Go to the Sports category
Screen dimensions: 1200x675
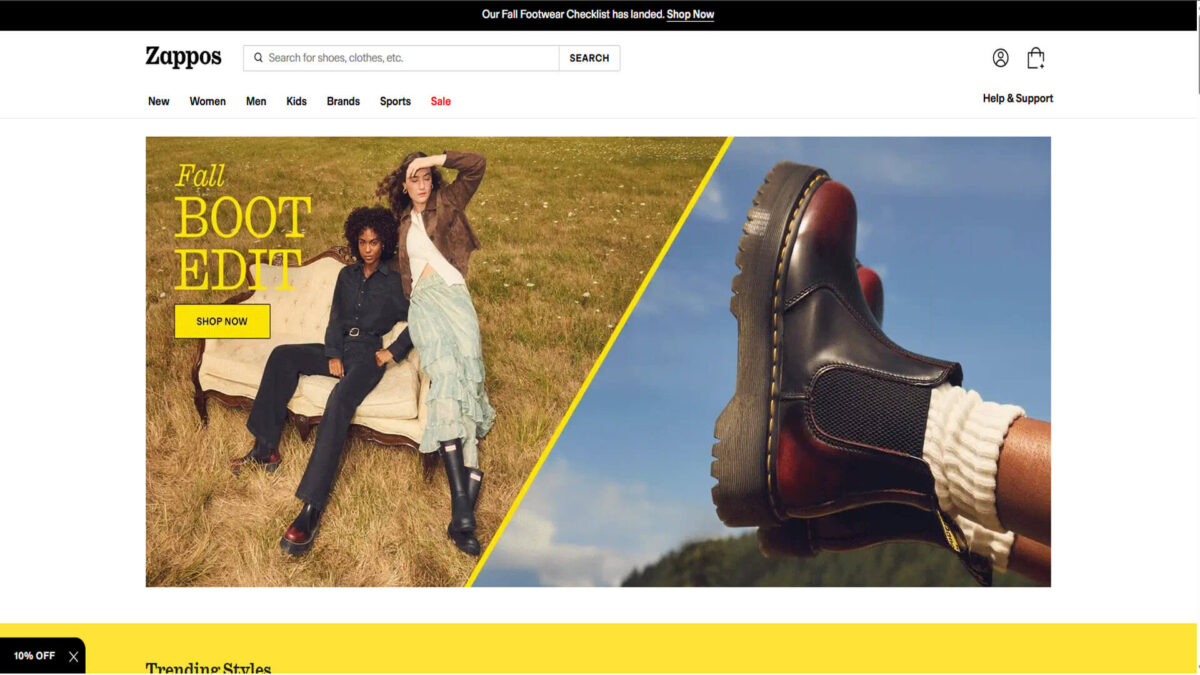click(395, 101)
